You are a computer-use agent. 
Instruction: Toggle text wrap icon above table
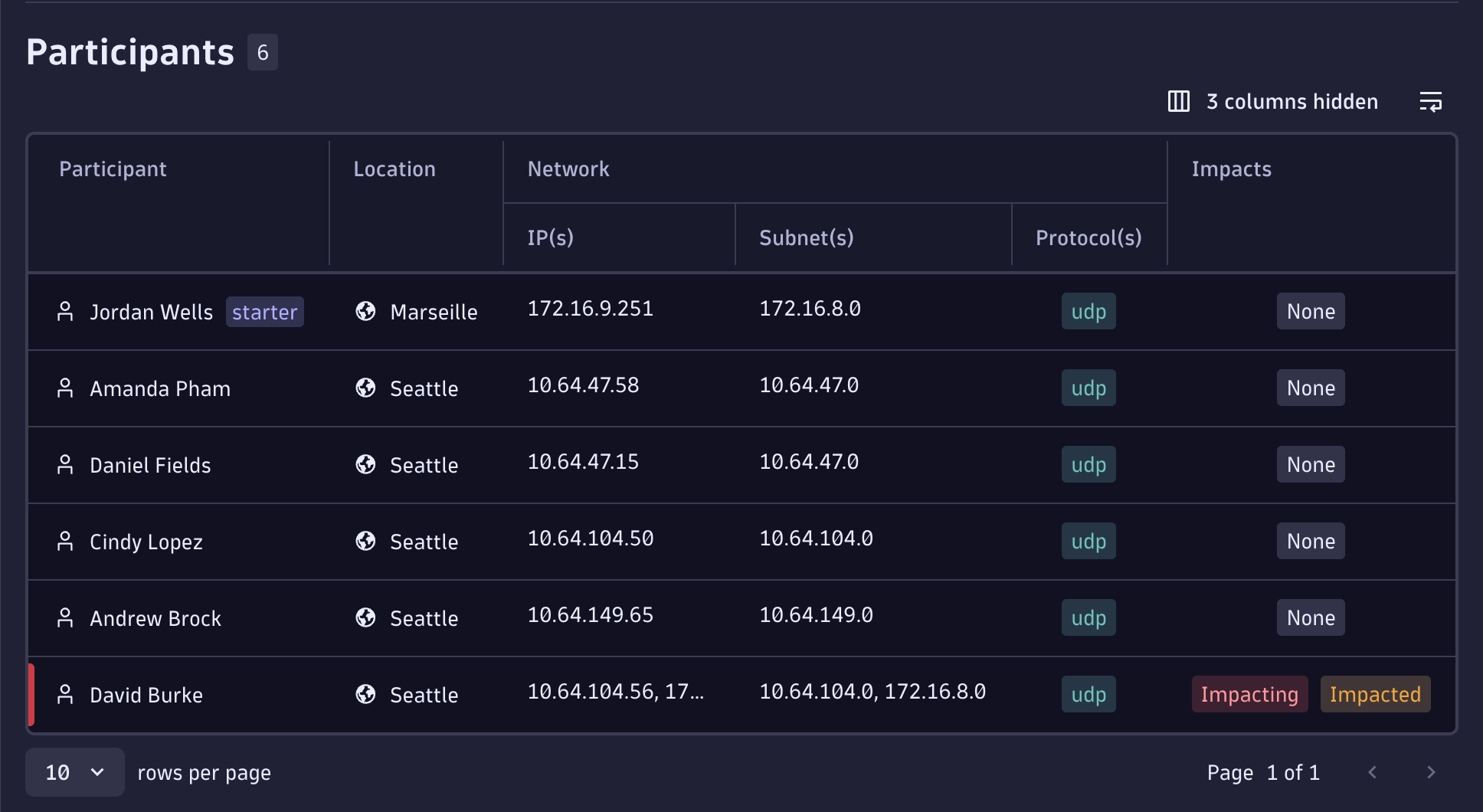pos(1430,101)
